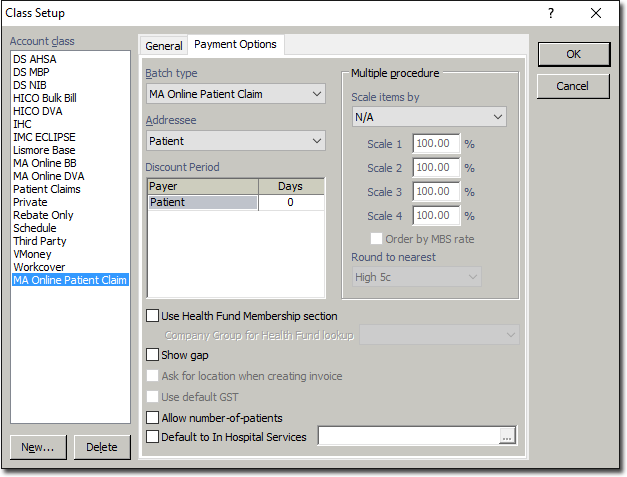Click New... to add account class
The height and width of the screenshot is (477, 627).
point(38,447)
